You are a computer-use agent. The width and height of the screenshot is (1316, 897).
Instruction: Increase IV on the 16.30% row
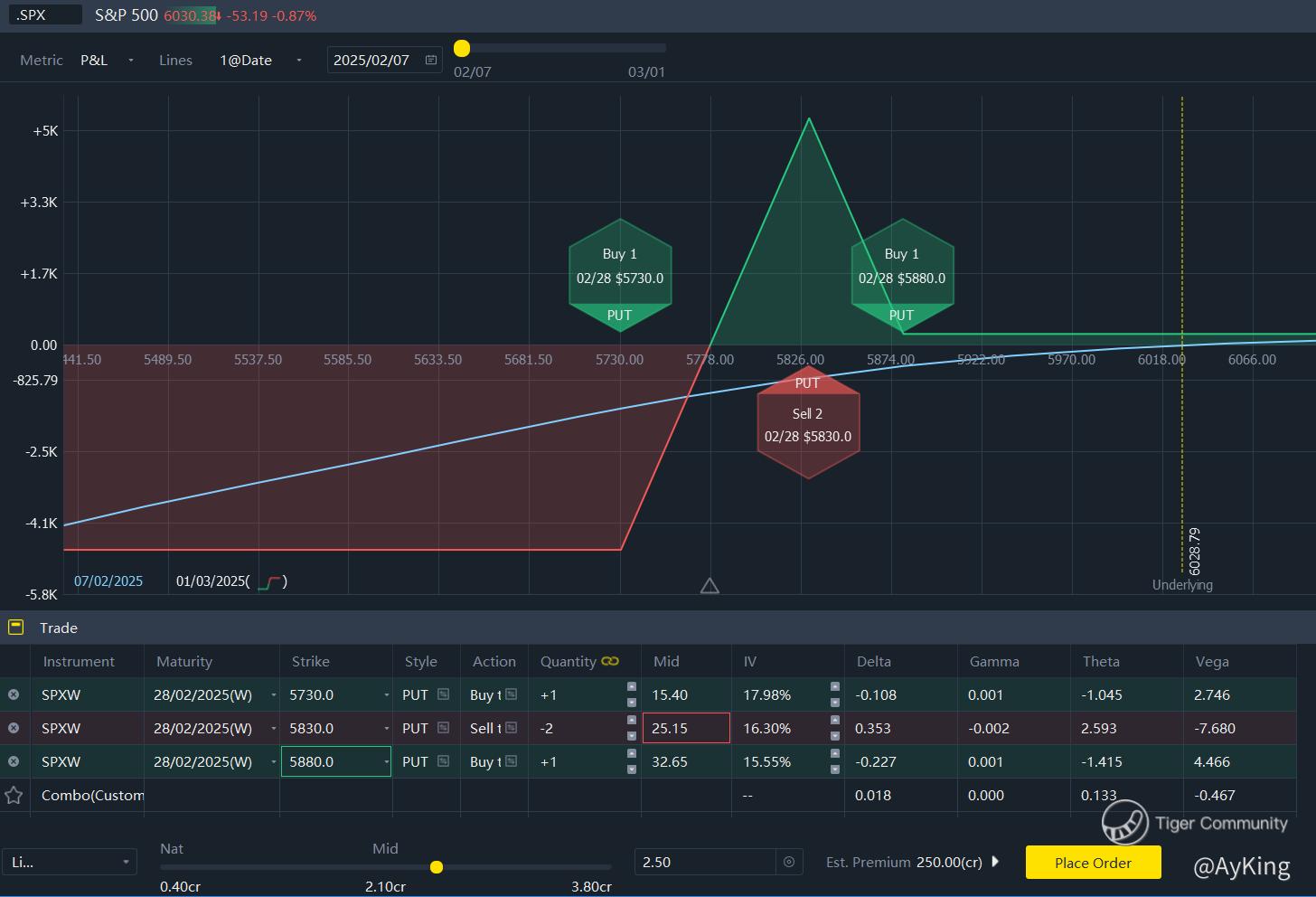click(834, 721)
